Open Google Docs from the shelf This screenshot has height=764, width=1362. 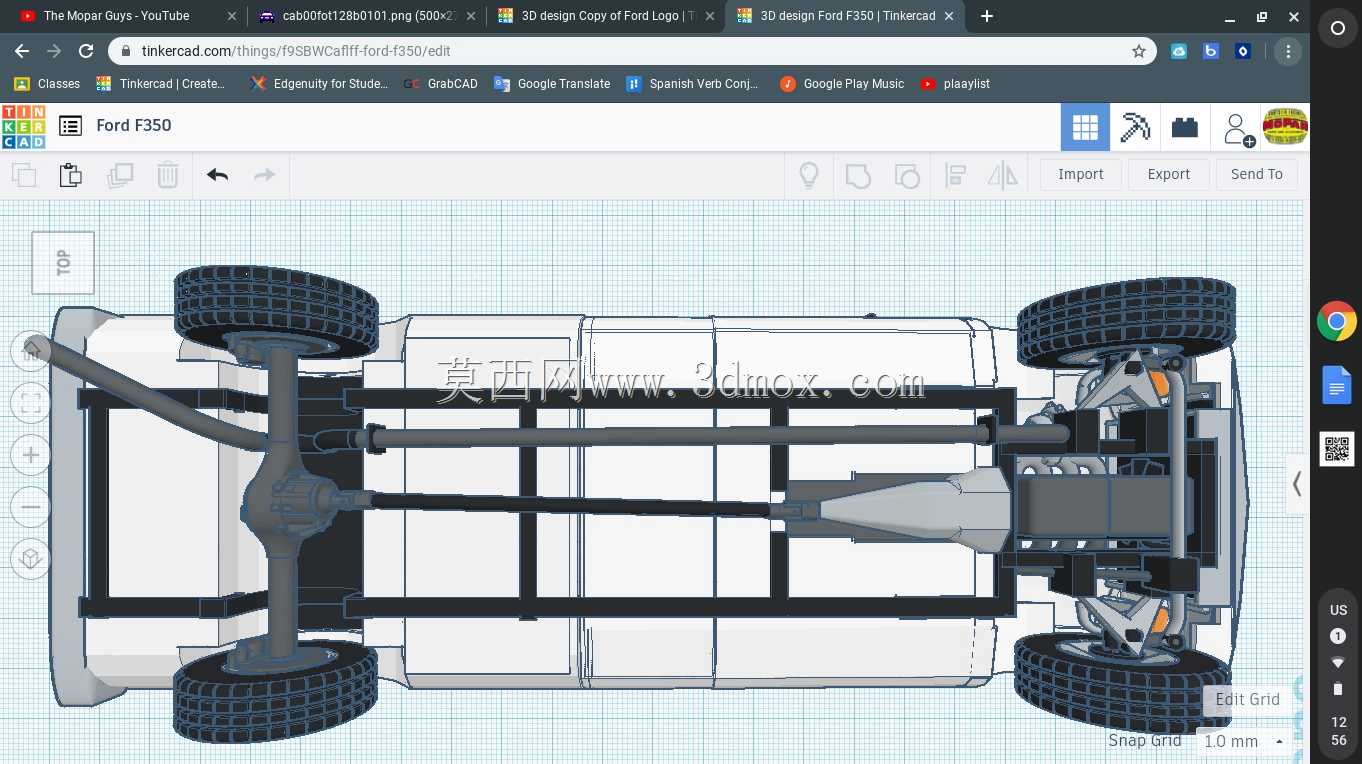click(x=1337, y=386)
